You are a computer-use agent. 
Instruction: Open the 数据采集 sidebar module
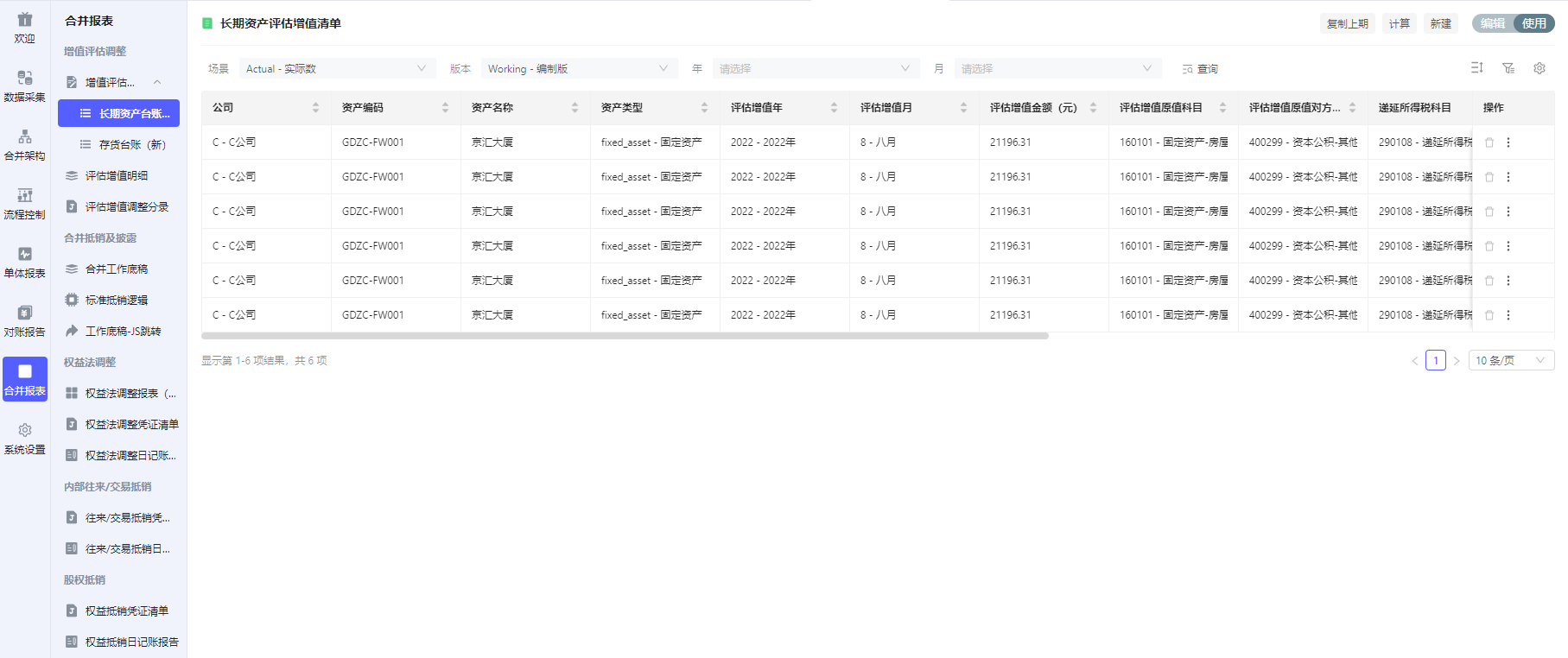pos(24,85)
